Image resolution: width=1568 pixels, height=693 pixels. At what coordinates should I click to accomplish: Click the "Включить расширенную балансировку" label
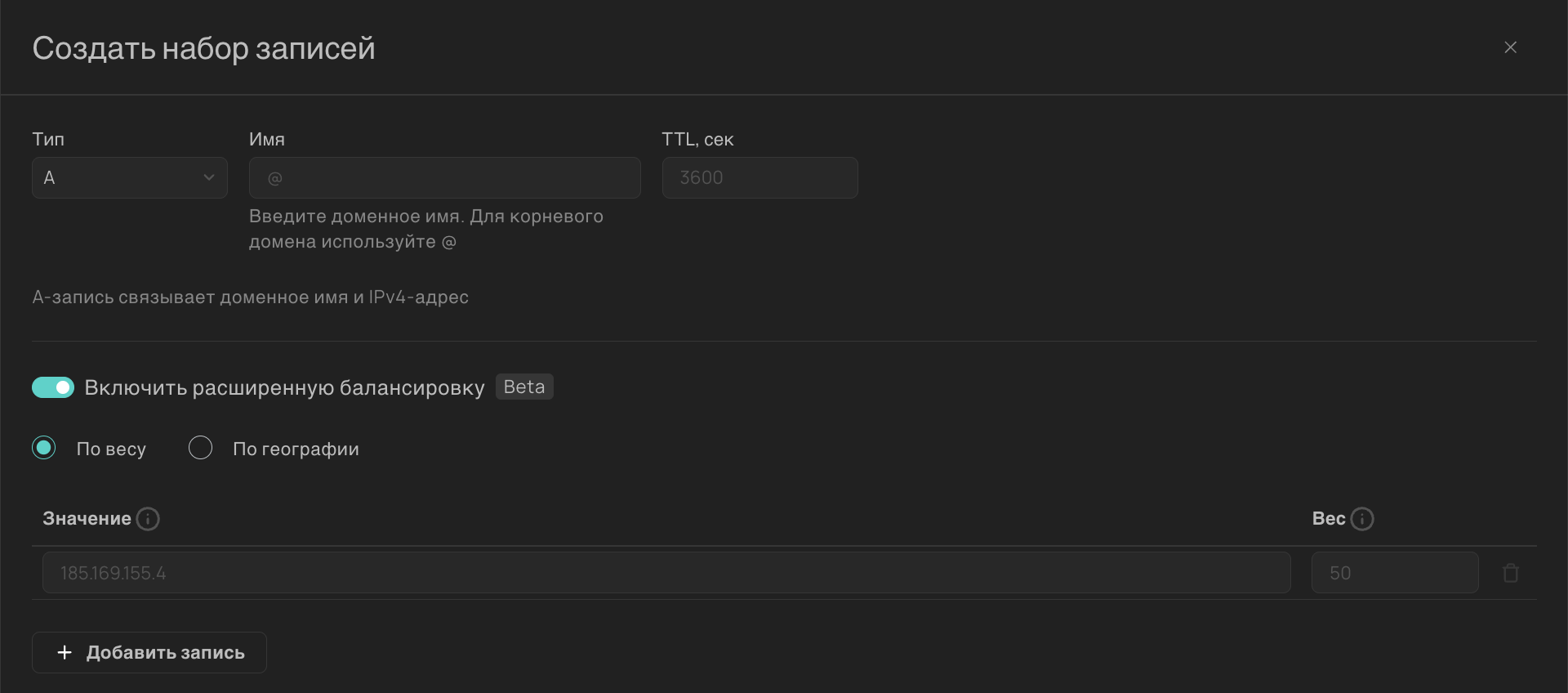coord(284,387)
